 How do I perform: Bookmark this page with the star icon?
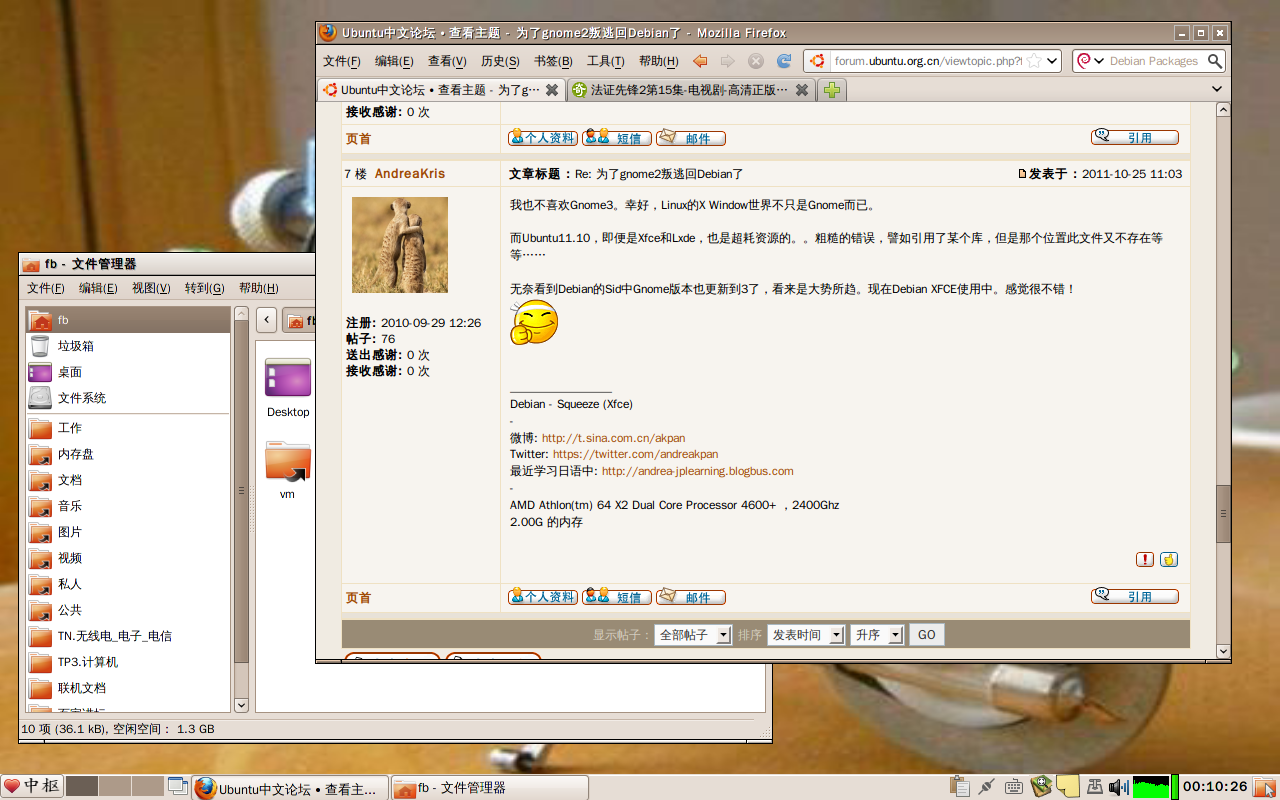tap(1034, 61)
